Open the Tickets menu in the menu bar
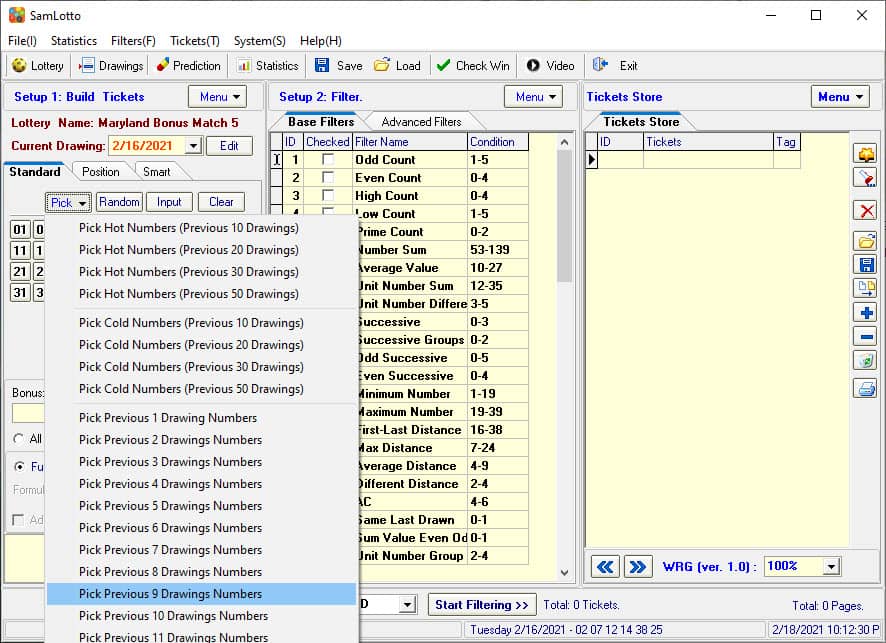Screen dimensions: 886x643 [x=194, y=41]
